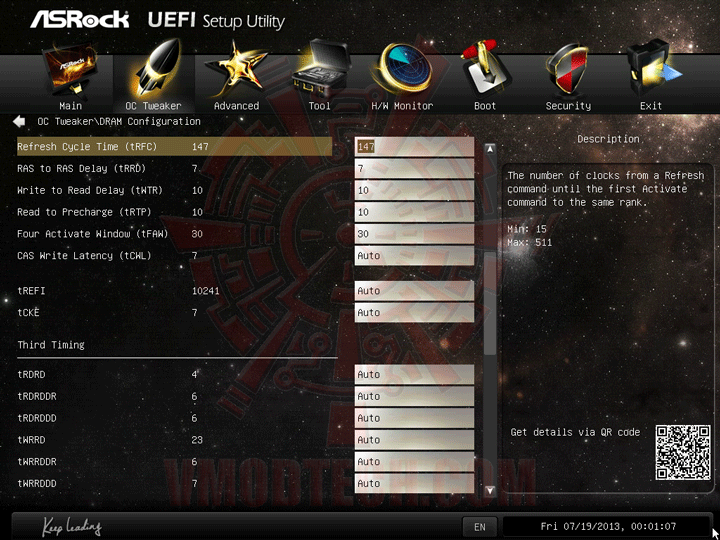Click the Get details via QR code text
This screenshot has height=540, width=720.
tap(575, 432)
